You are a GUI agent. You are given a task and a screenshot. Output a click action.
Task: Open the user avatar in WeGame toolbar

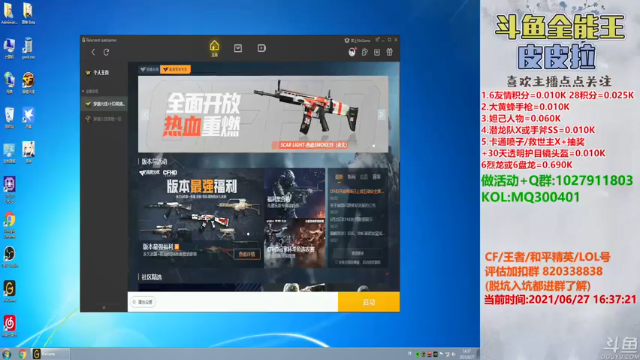coord(352,52)
